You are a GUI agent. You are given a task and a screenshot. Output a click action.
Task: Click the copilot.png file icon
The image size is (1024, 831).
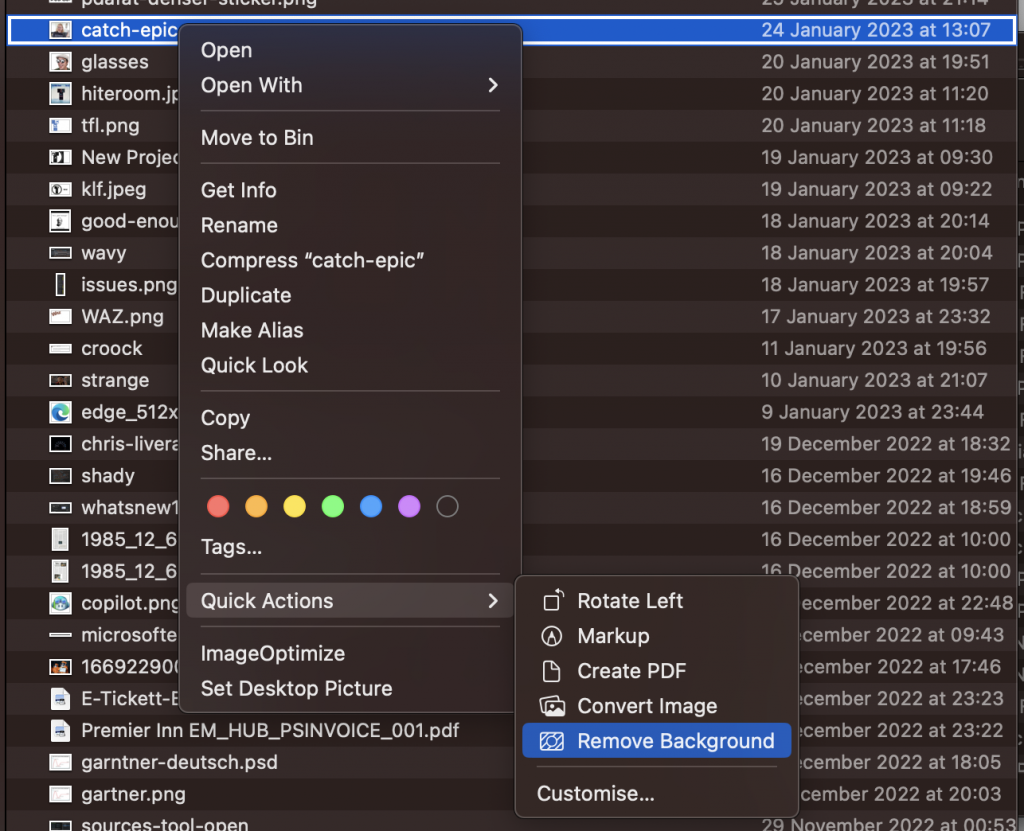pos(61,603)
